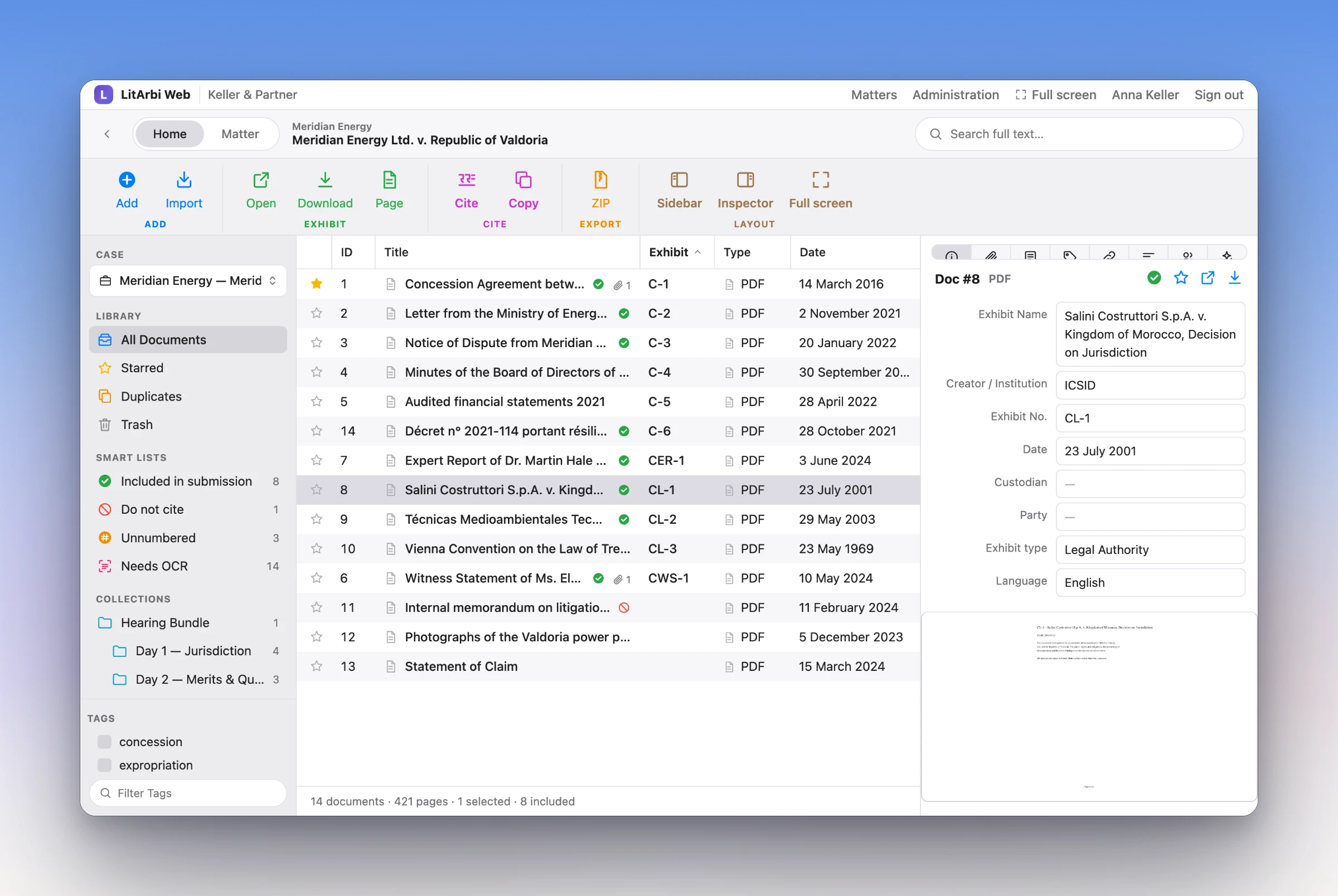Open the Needs OCR smart list
The height and width of the screenshot is (896, 1338).
[188, 566]
